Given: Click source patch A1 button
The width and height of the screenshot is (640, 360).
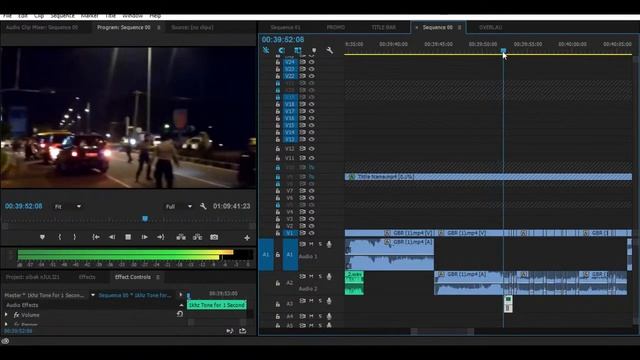Looking at the screenshot, I should pos(266,254).
